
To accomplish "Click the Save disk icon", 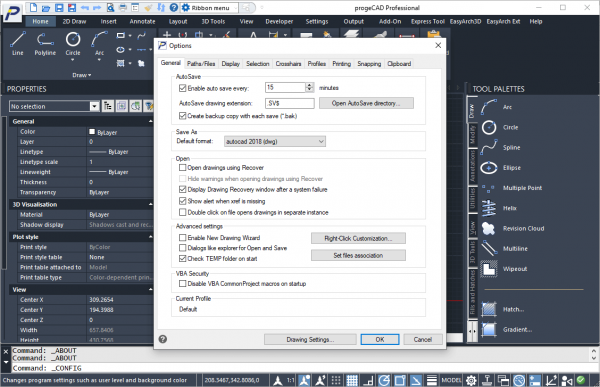I will tap(59, 7).
